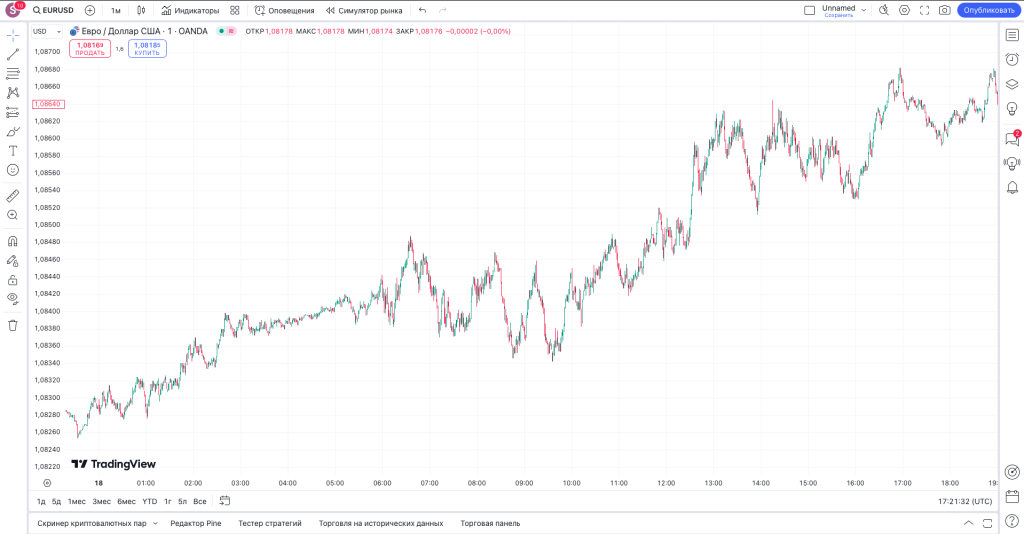Toggle stay in drawing mode
Screen dimensions: 1024x534
click(x=12, y=260)
